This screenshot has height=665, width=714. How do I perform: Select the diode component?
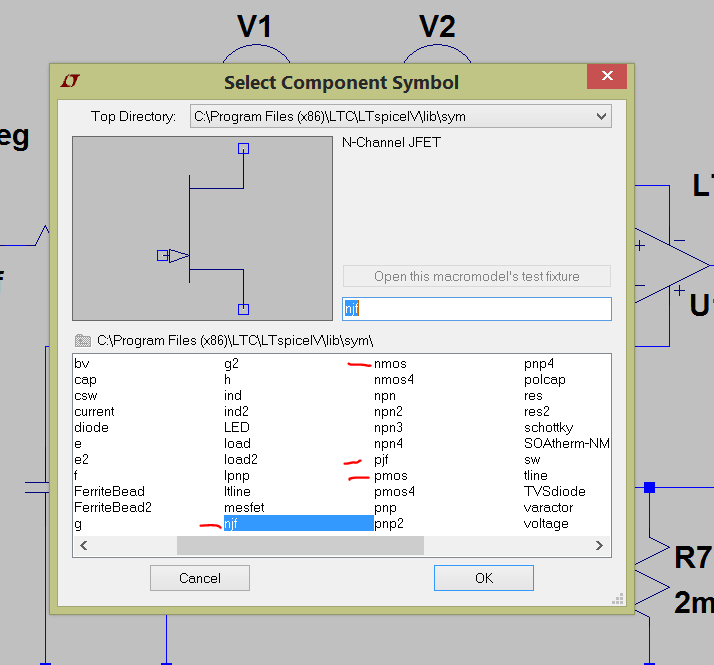point(92,427)
